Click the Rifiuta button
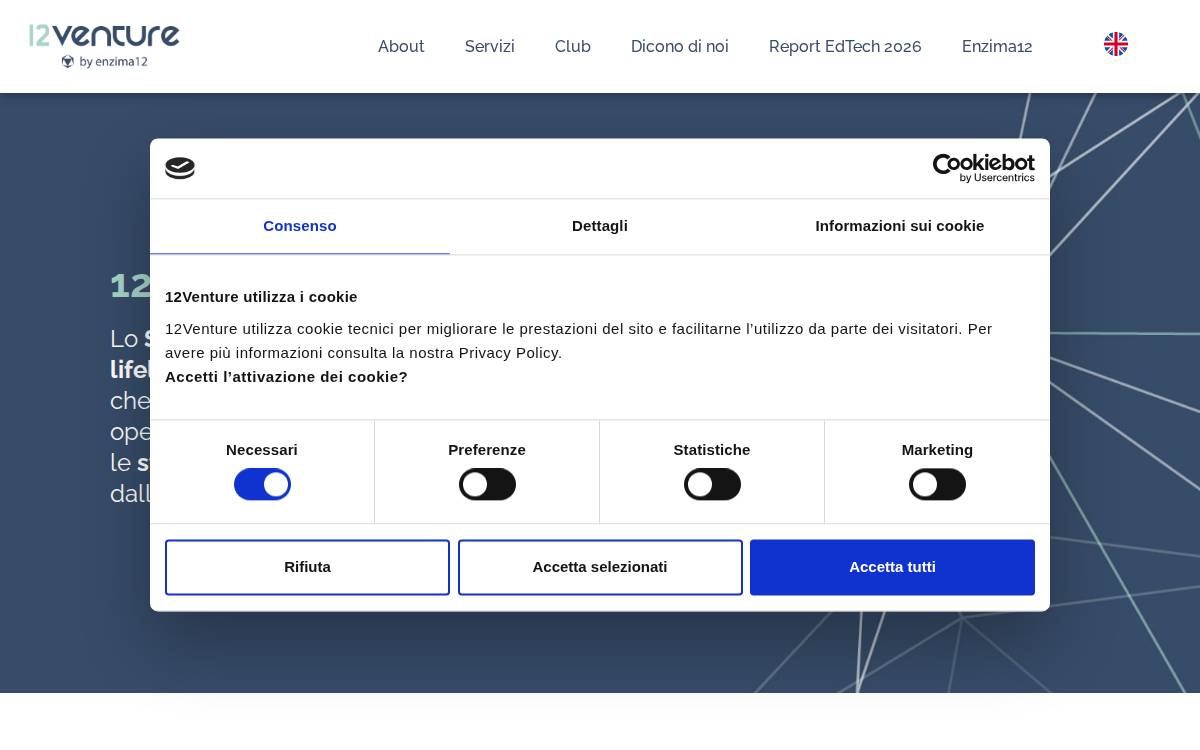 pyautogui.click(x=307, y=567)
